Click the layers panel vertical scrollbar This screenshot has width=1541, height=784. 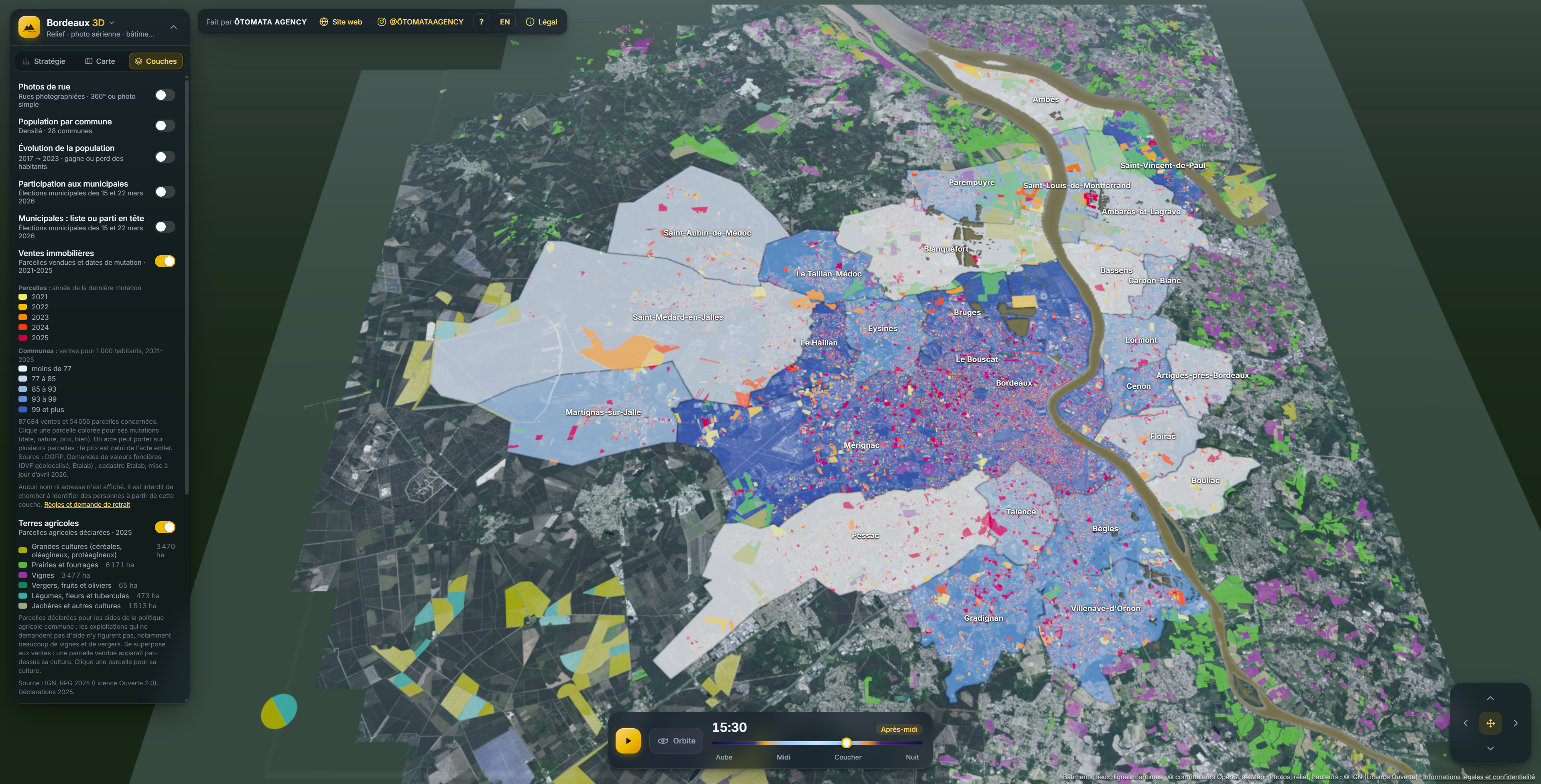click(x=187, y=287)
